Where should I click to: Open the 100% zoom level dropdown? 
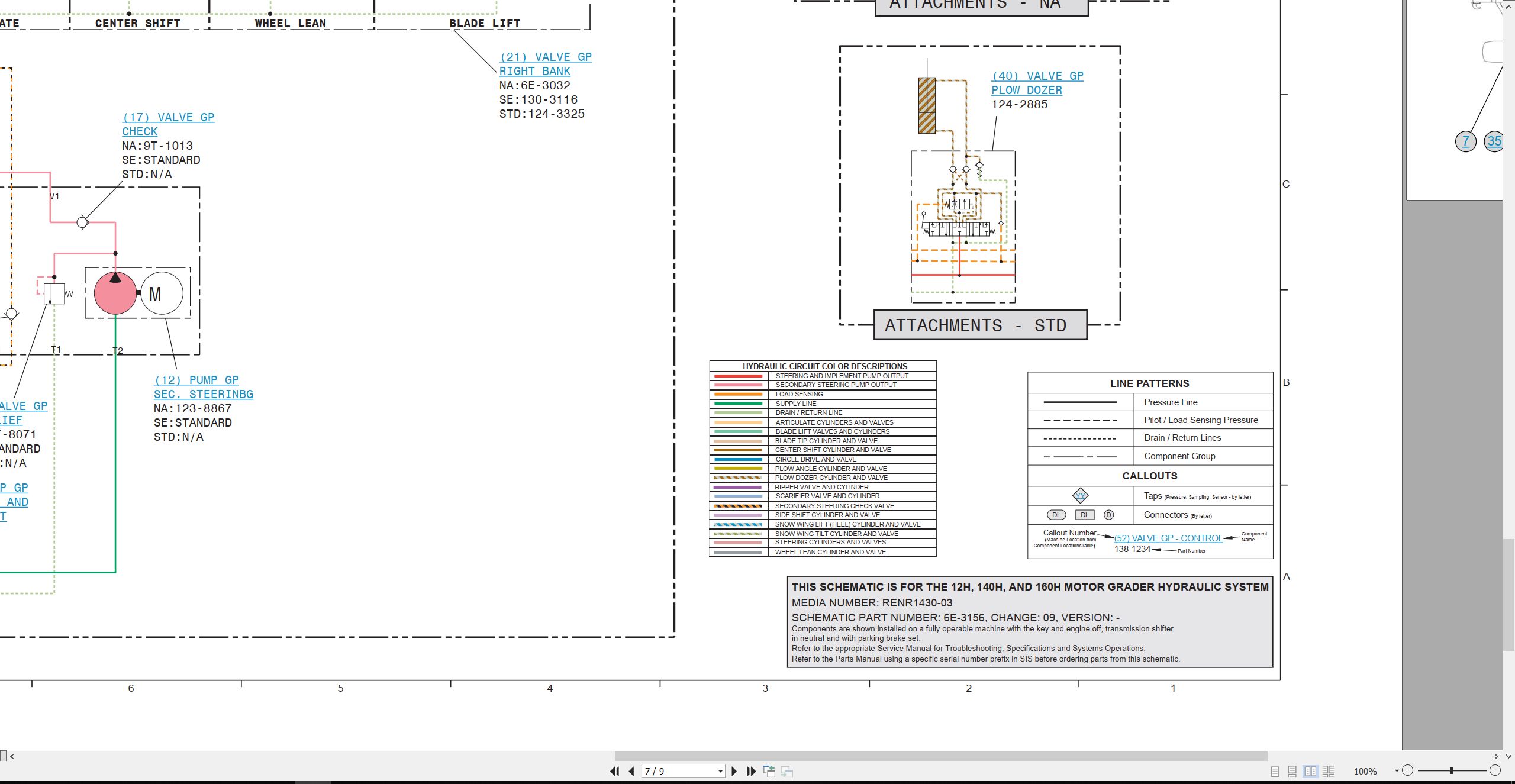(1397, 771)
